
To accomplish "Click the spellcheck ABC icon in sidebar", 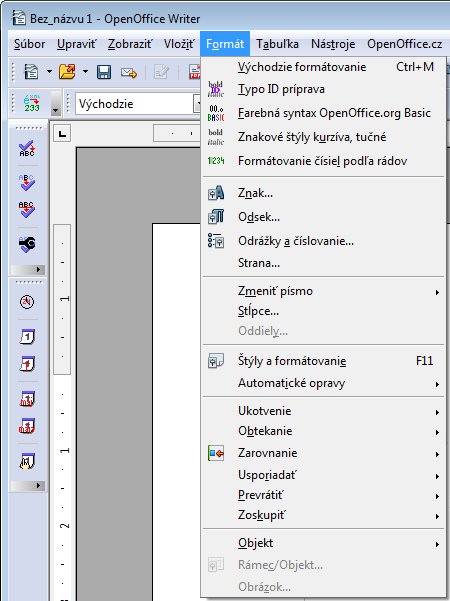I will pos(27,148).
